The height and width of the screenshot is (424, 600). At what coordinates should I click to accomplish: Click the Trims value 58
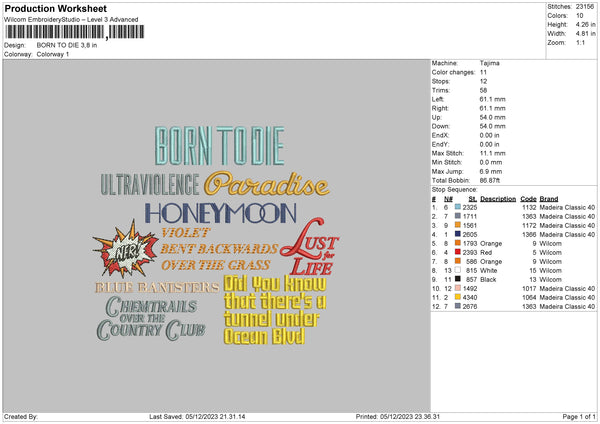(483, 90)
